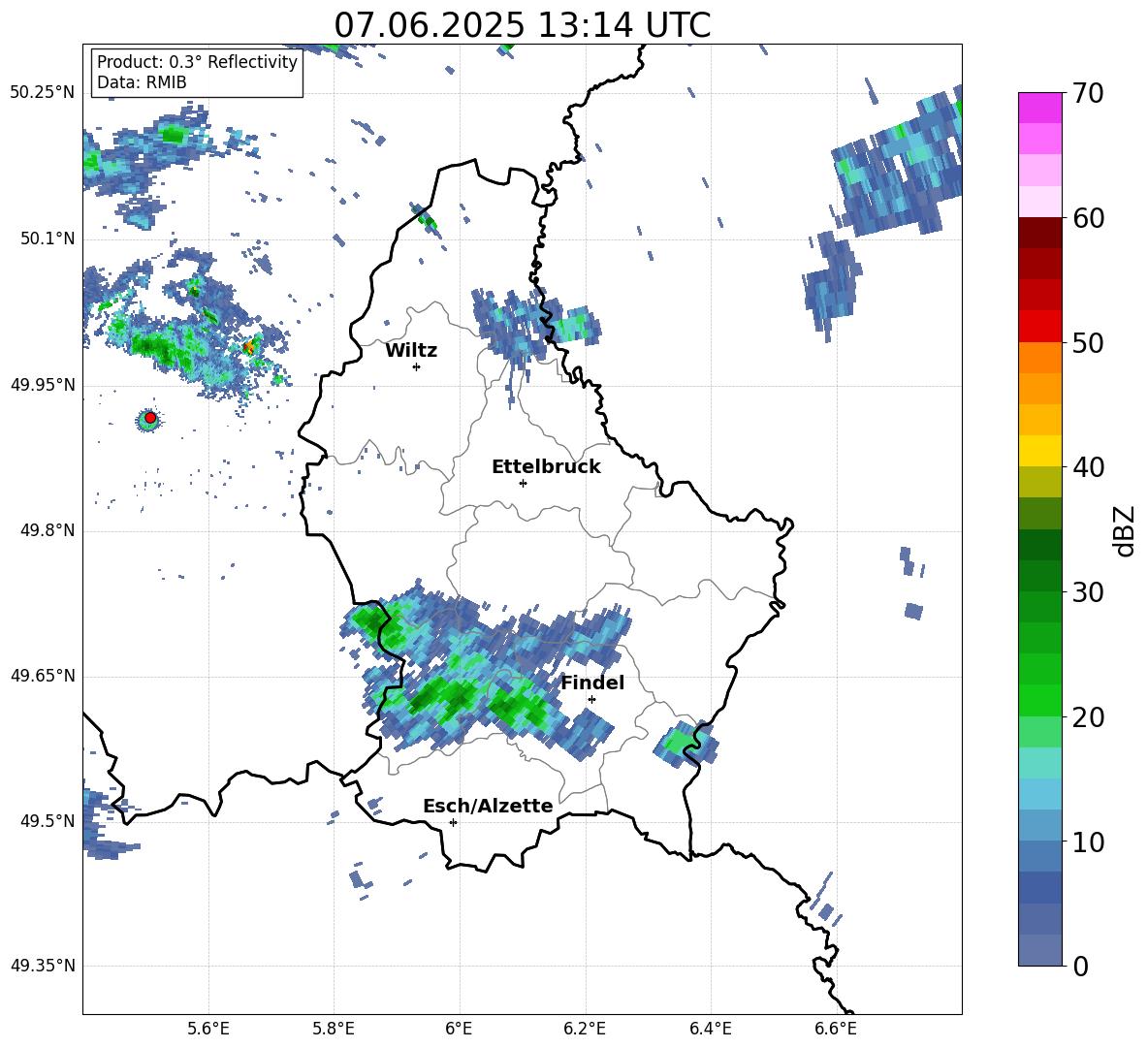Click the 49.65°N latitude tick label

pyautogui.click(x=43, y=676)
